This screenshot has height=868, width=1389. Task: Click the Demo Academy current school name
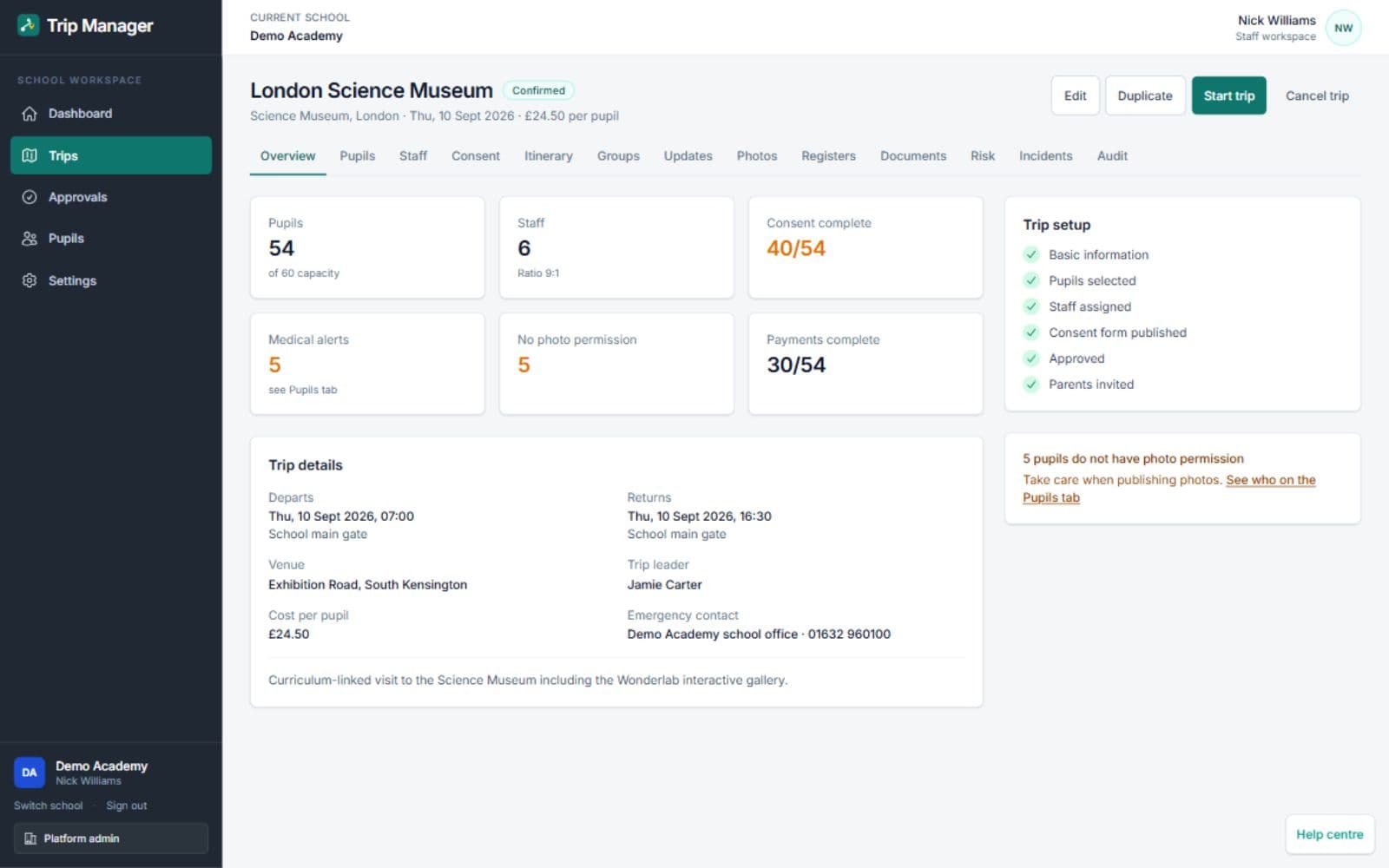(296, 36)
